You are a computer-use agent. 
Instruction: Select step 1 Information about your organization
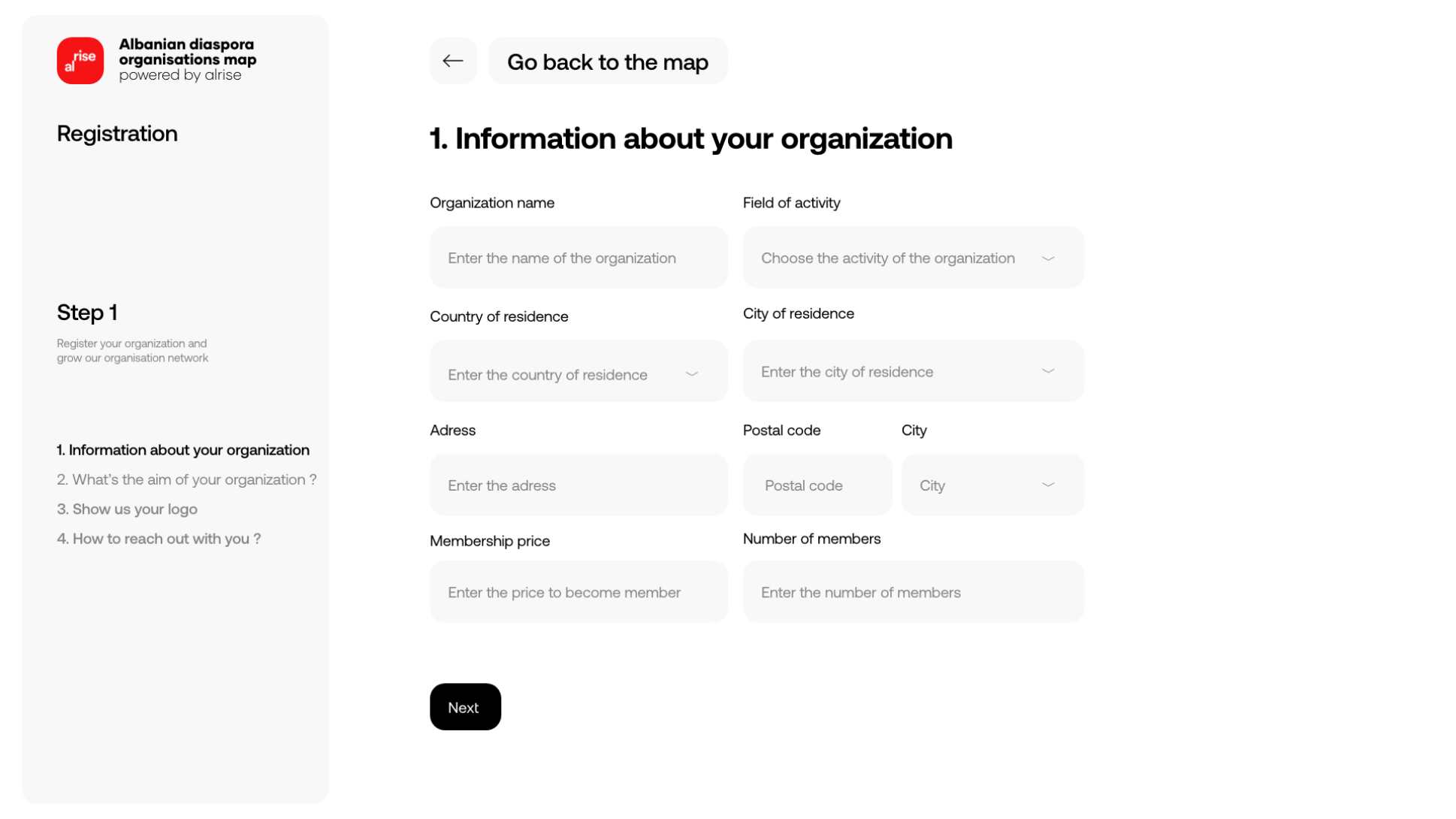(183, 450)
